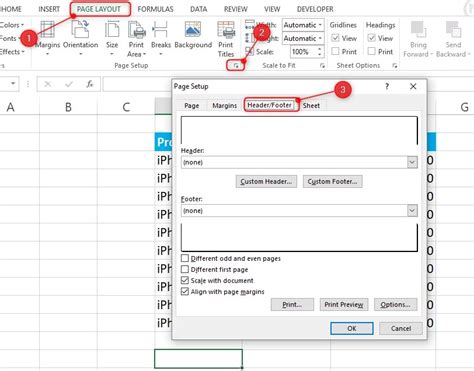Enable Different odd and even pages
This screenshot has width=474, height=371.
tap(185, 258)
